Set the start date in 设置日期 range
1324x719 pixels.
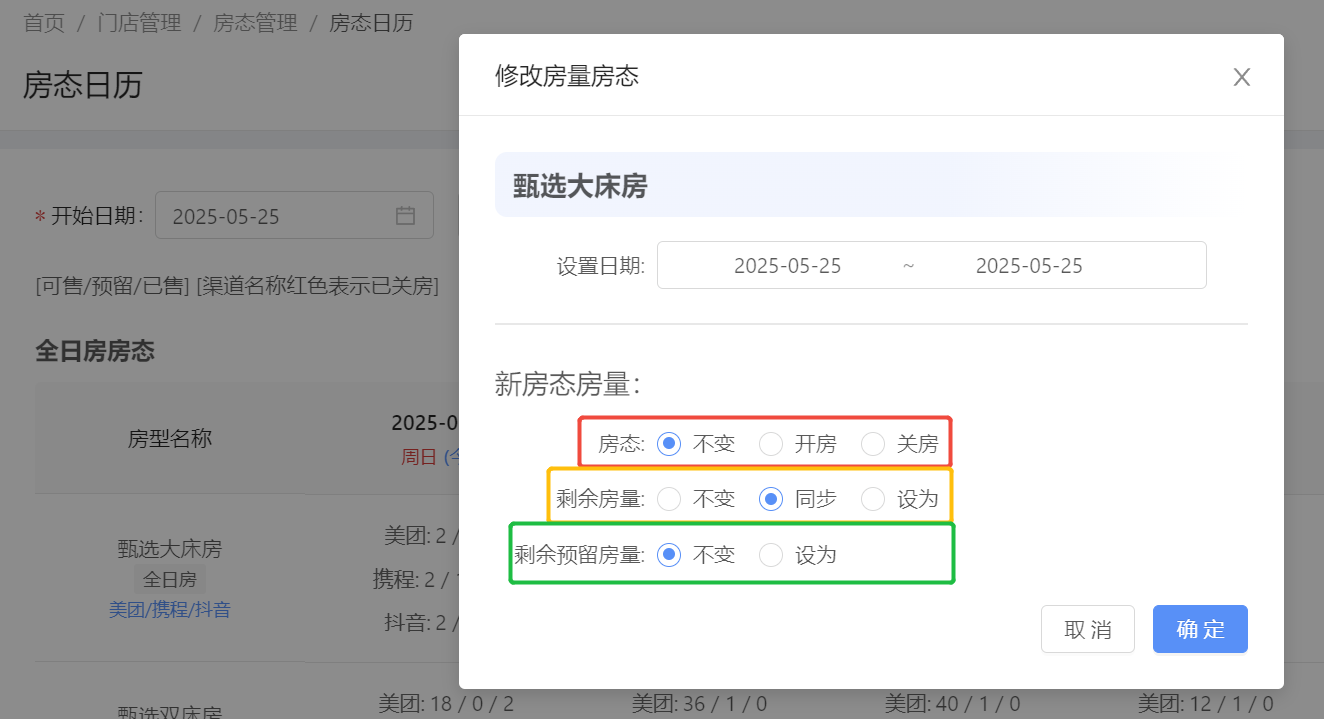point(787,266)
